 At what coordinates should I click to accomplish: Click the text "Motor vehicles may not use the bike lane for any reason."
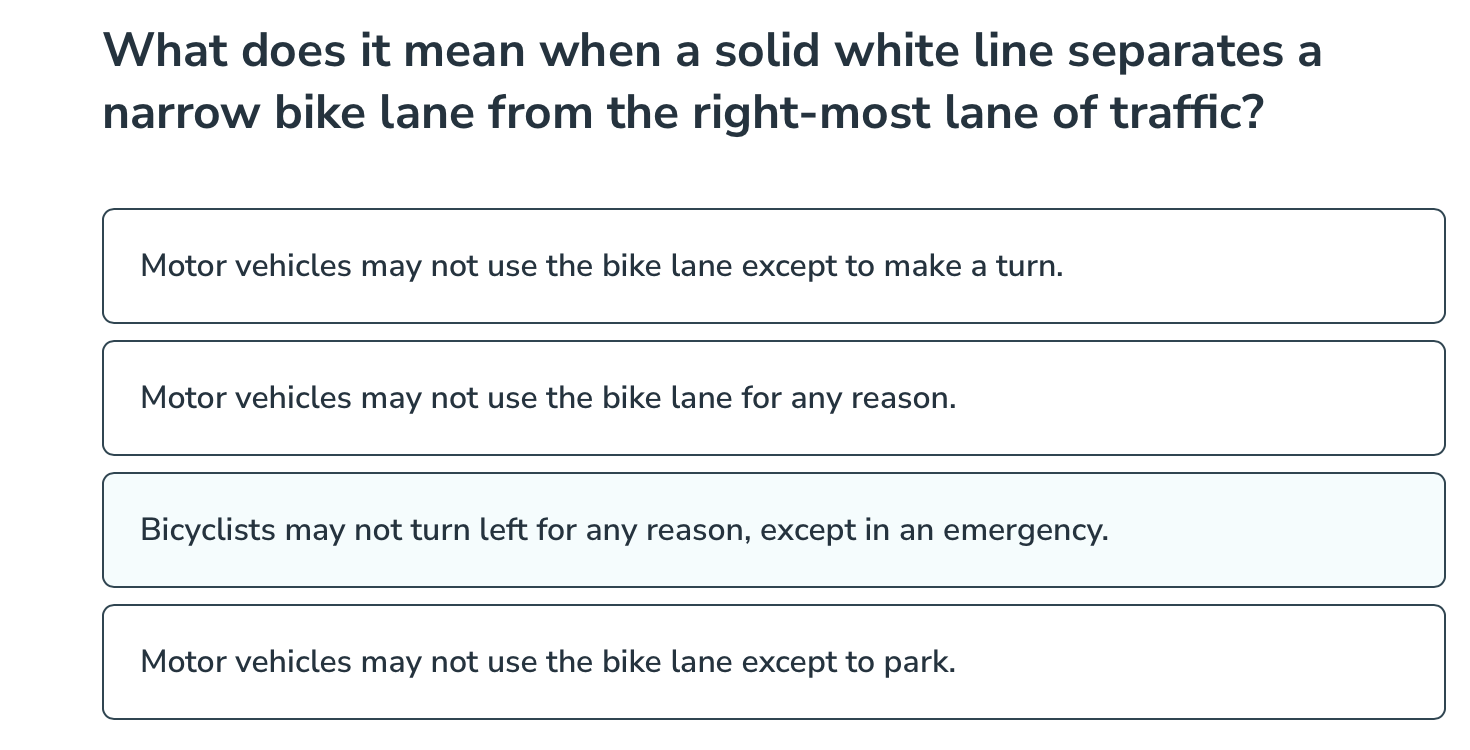tap(548, 398)
